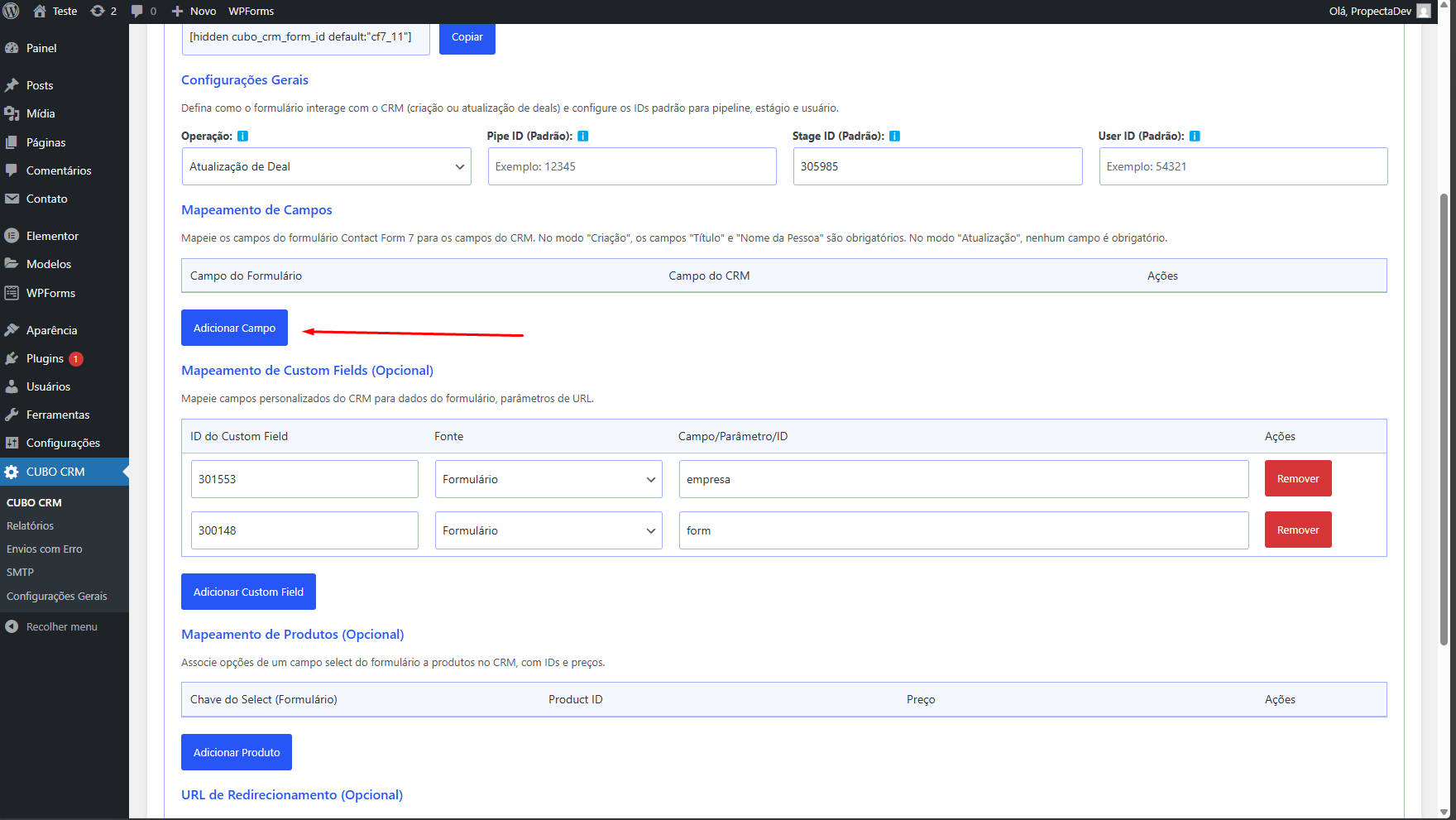The height and width of the screenshot is (820, 1456).
Task: Click the WordPress logo icon
Action: (12, 11)
